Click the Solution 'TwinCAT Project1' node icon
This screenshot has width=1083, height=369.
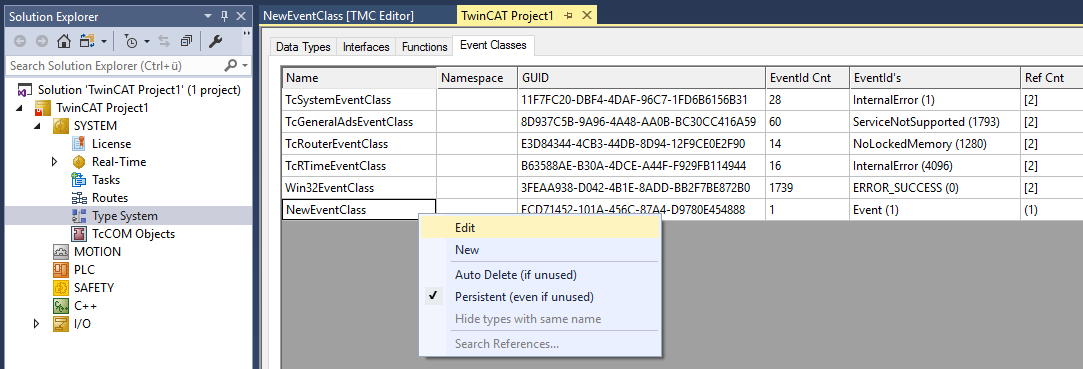[x=25, y=90]
